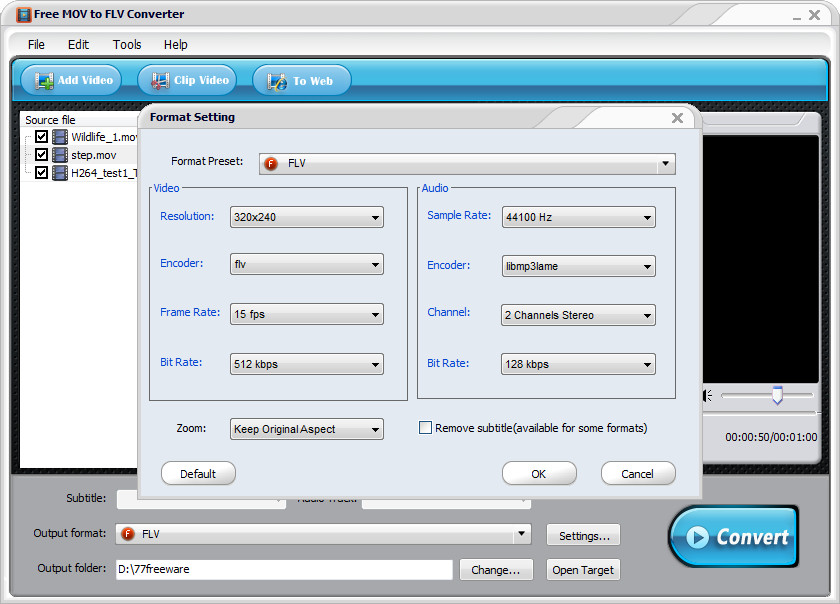Uncheck the step.mov checkbox
The image size is (840, 604).
tap(41, 155)
